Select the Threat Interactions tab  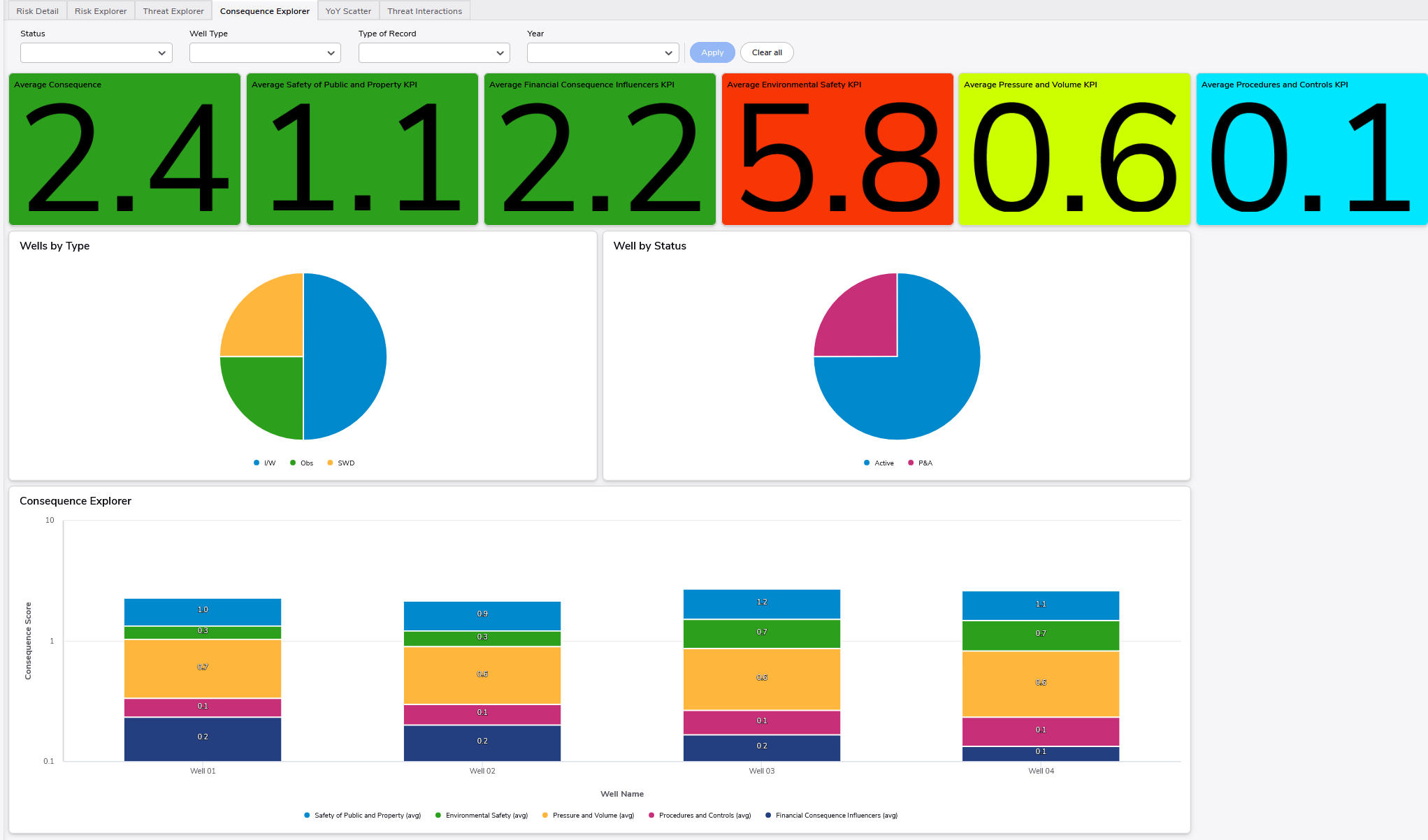pyautogui.click(x=424, y=11)
